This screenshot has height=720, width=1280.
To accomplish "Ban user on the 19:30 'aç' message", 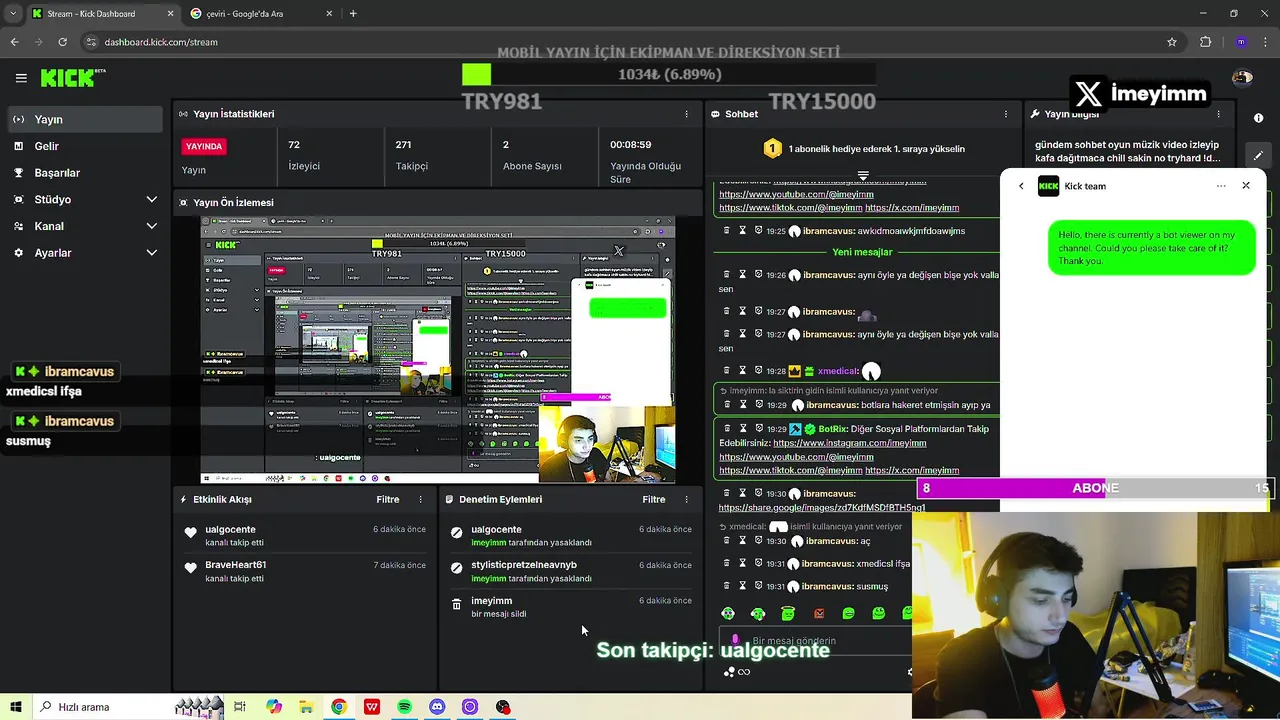I will [x=758, y=541].
